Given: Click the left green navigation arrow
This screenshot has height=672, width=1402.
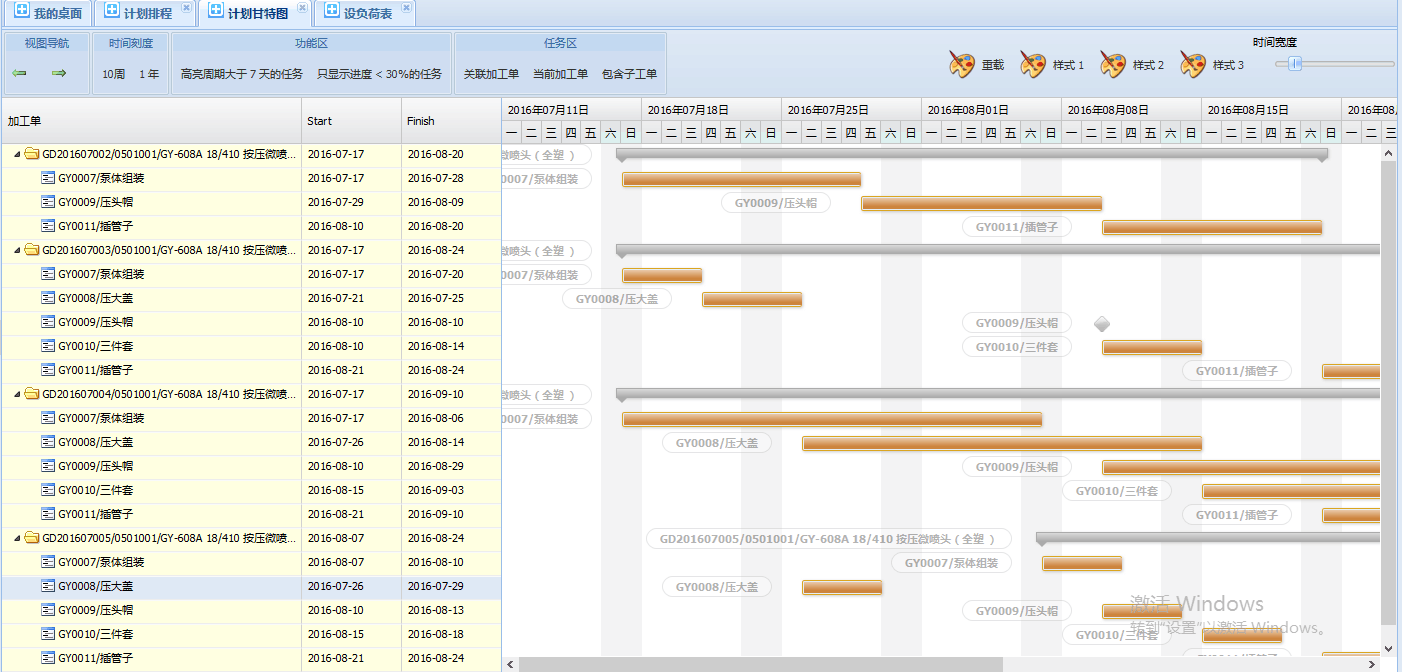Looking at the screenshot, I should tap(19, 73).
